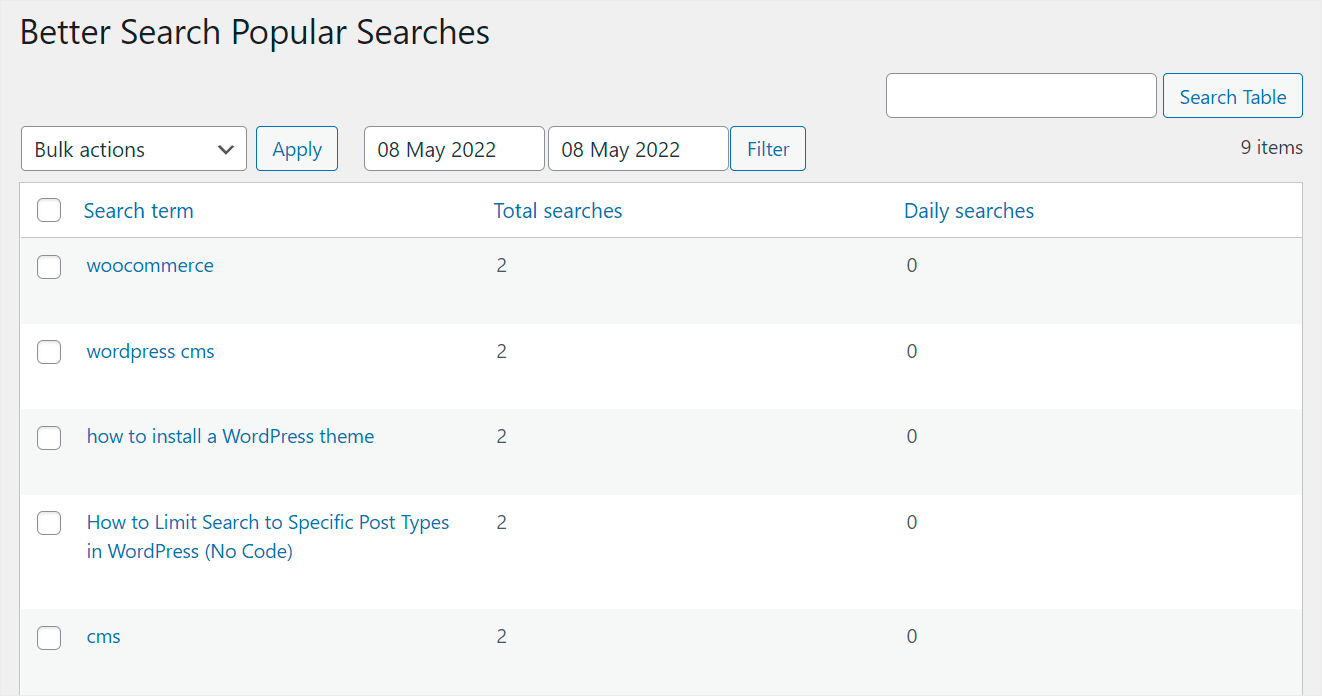Select the wordpress cms row checkbox

(x=49, y=352)
